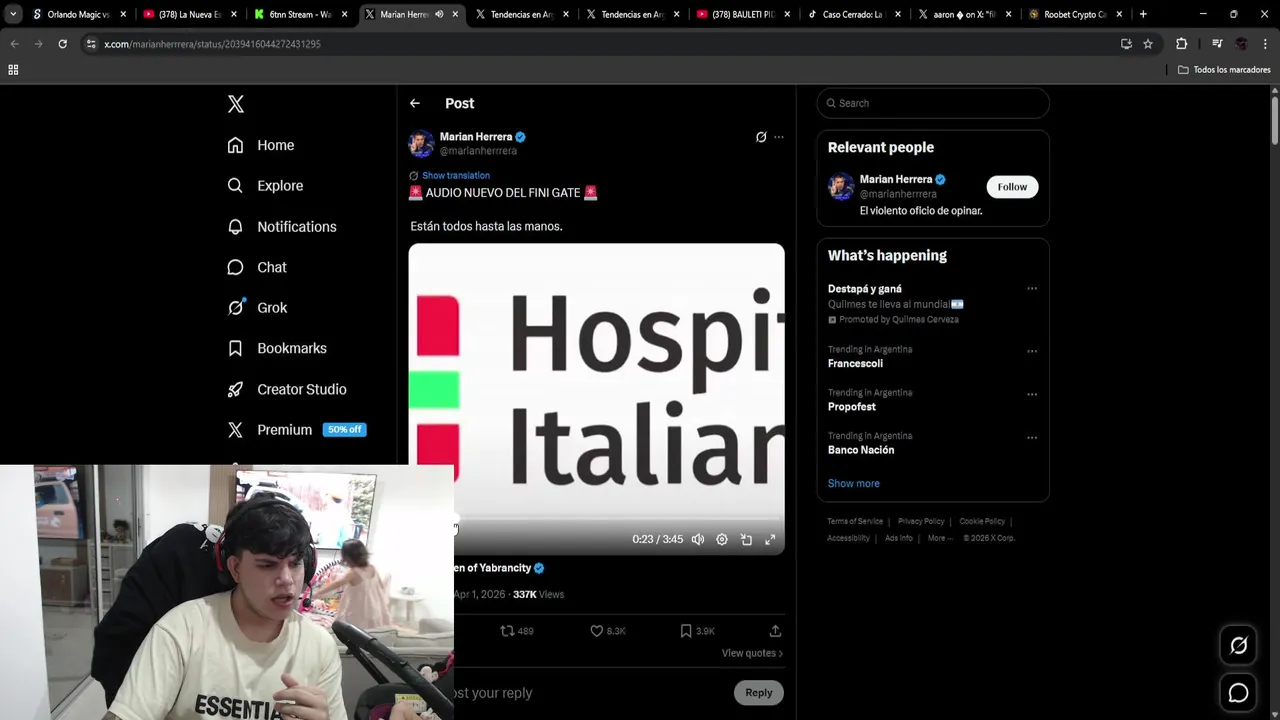Open options for Propofest trend
This screenshot has width=1280, height=720.
(x=1032, y=395)
